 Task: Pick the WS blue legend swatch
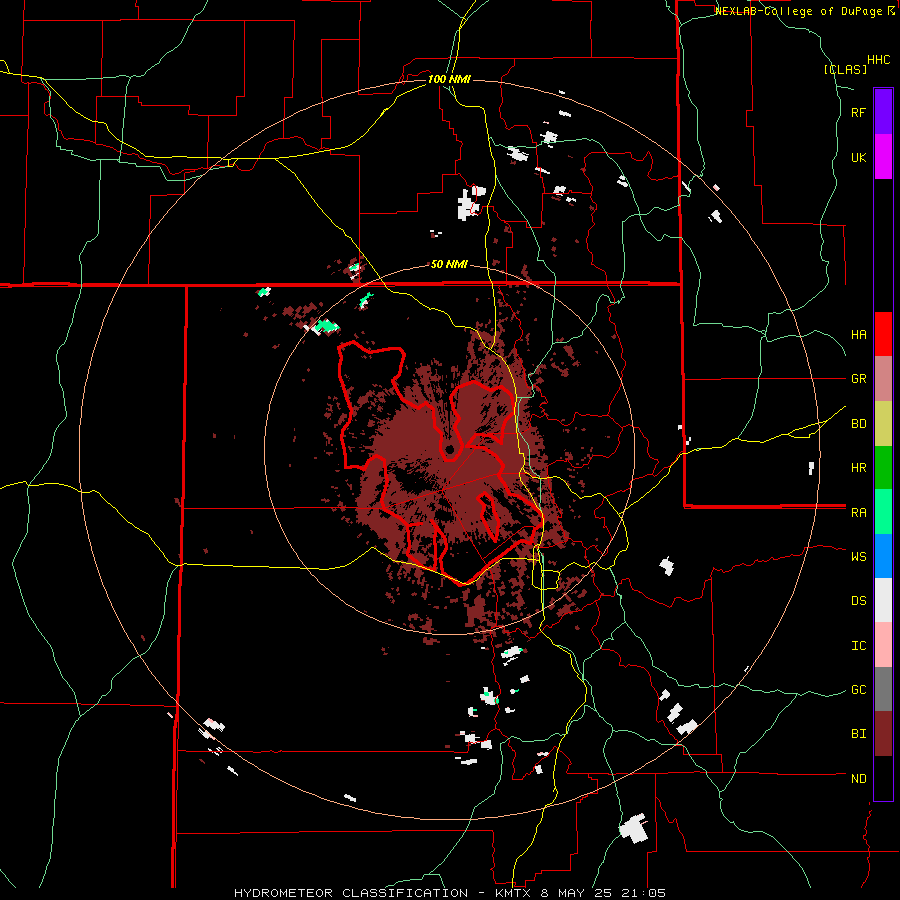(x=883, y=556)
